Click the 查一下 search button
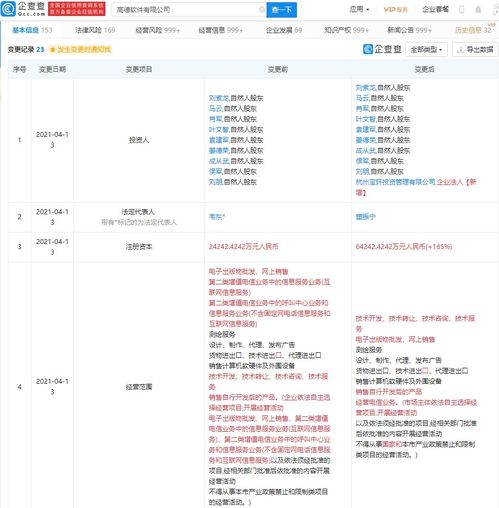The image size is (499, 508). click(x=281, y=10)
